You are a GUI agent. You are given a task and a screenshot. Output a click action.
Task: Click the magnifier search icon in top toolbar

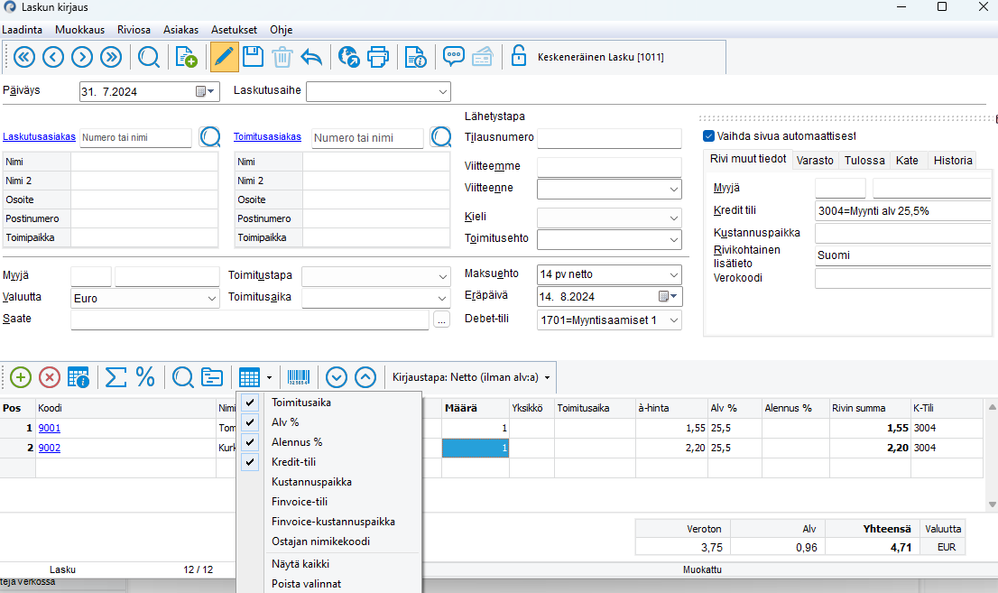(149, 57)
